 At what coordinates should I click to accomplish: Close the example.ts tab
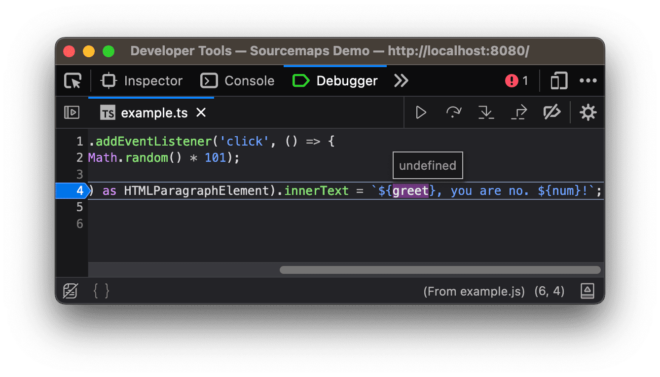click(201, 112)
